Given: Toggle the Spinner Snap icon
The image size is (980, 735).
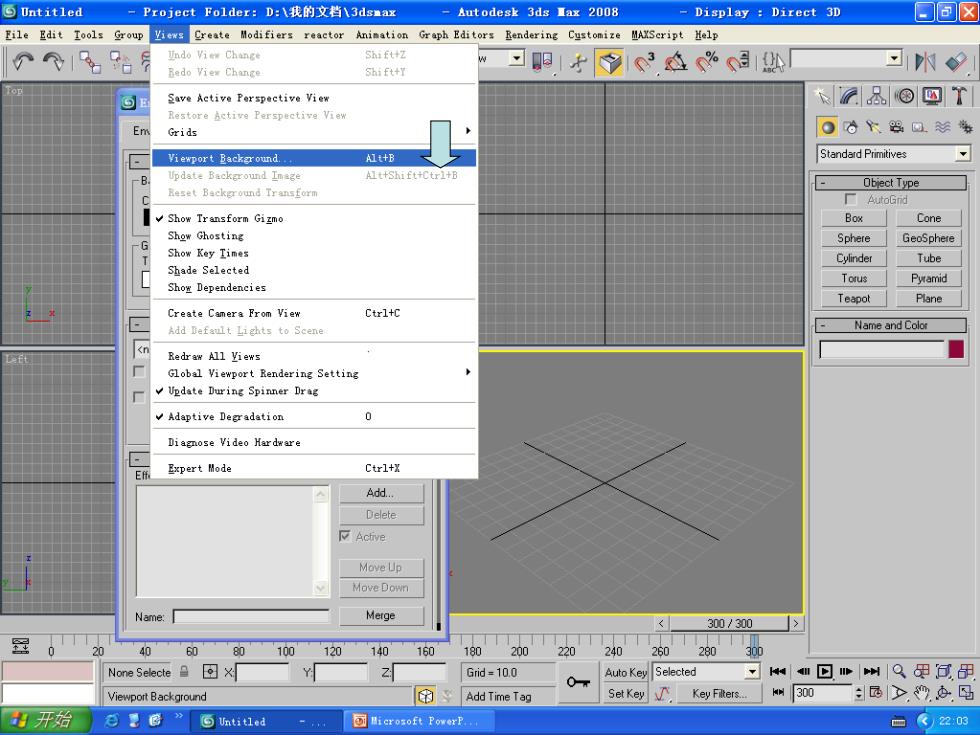Looking at the screenshot, I should (x=738, y=62).
